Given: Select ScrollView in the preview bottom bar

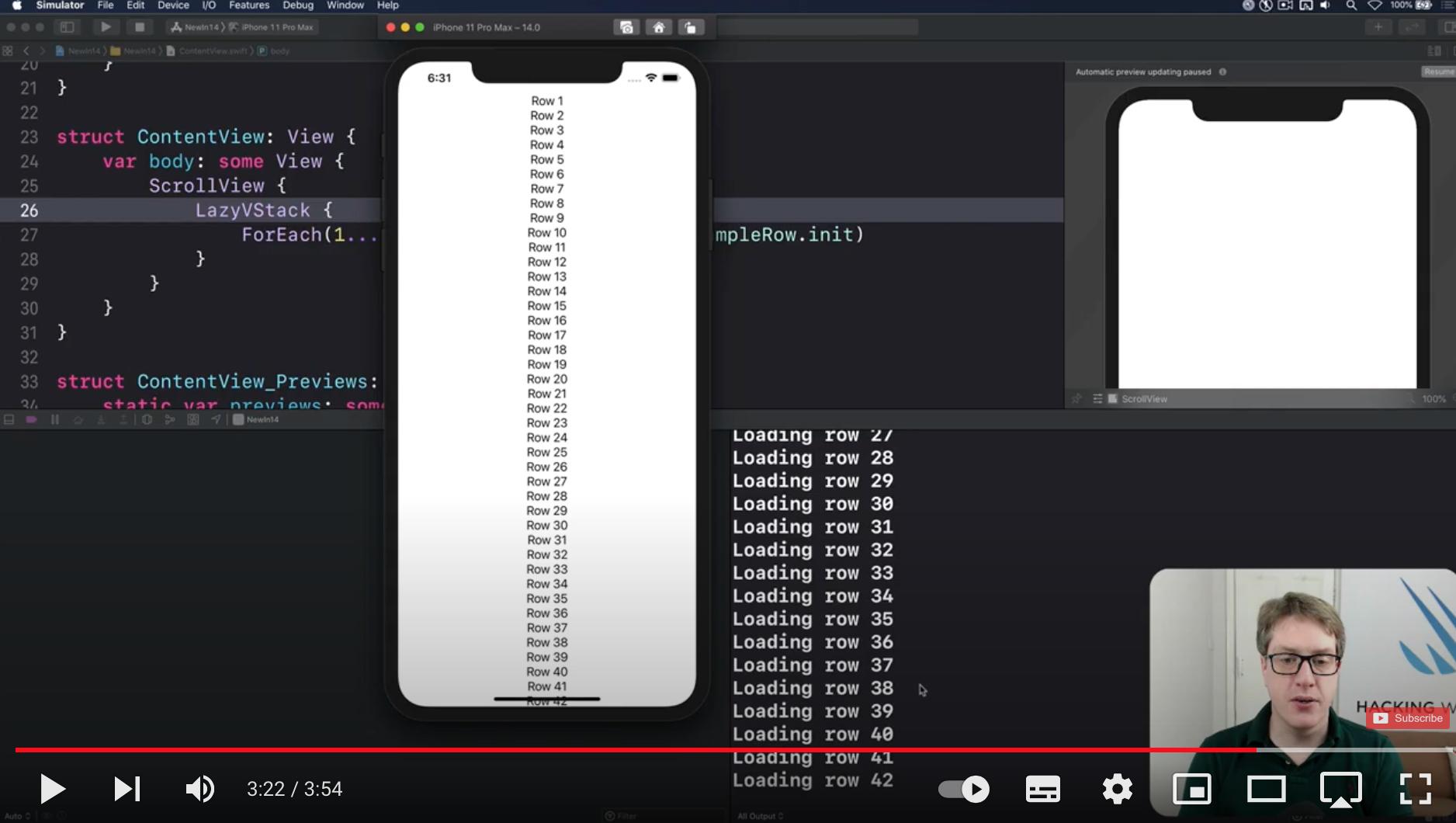Looking at the screenshot, I should (1138, 399).
